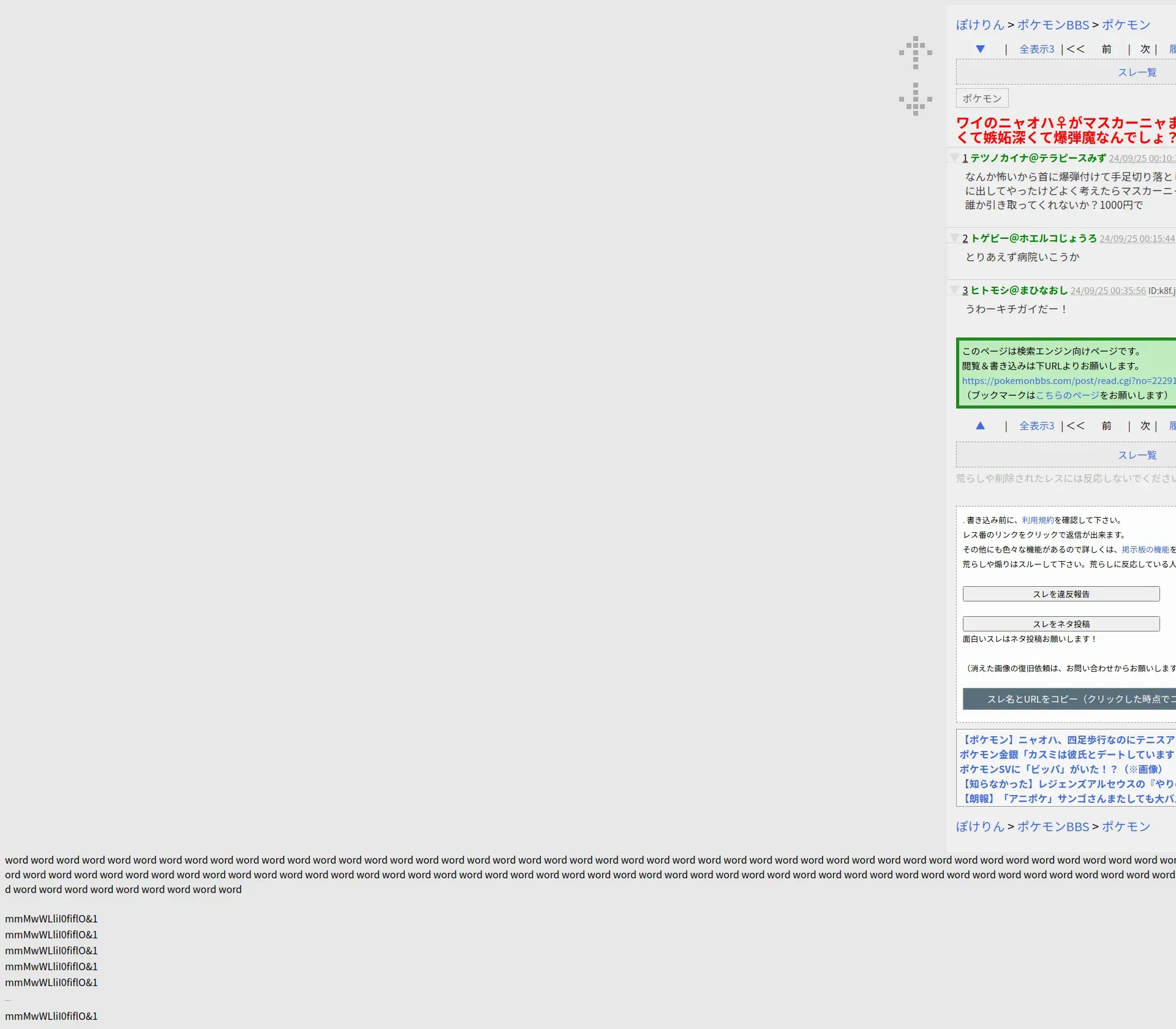1176x1029 pixels.
Task: Click the pixelated up-arrow scroll icon
Action: pos(915,52)
